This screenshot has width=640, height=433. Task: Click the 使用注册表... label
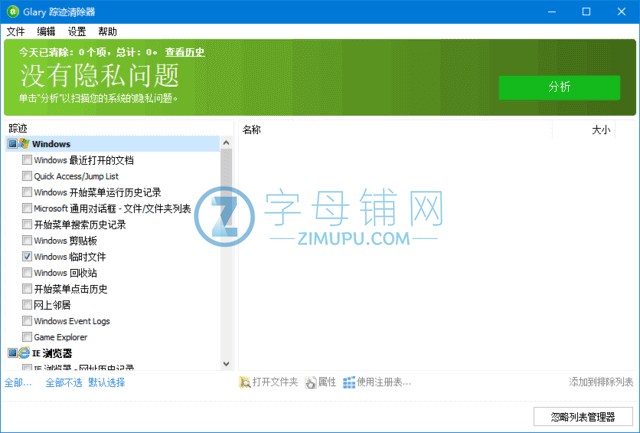point(384,382)
